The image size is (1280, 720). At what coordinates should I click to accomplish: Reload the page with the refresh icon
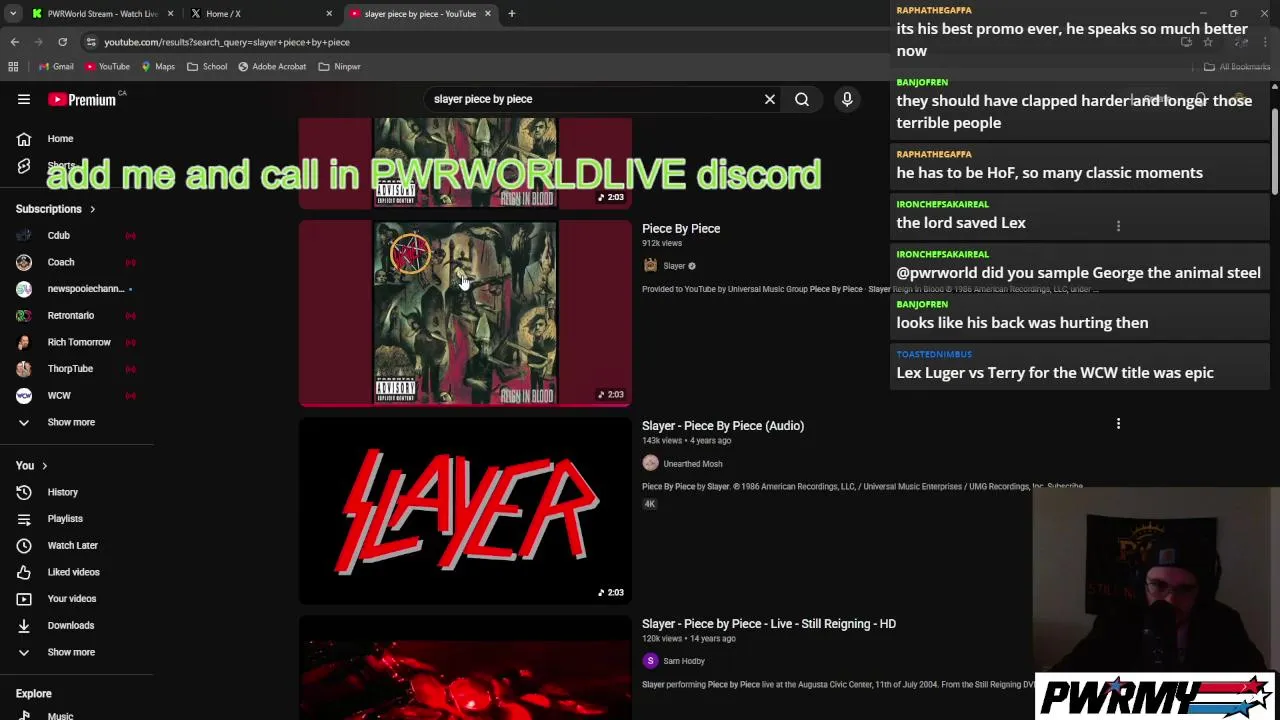pyautogui.click(x=62, y=42)
